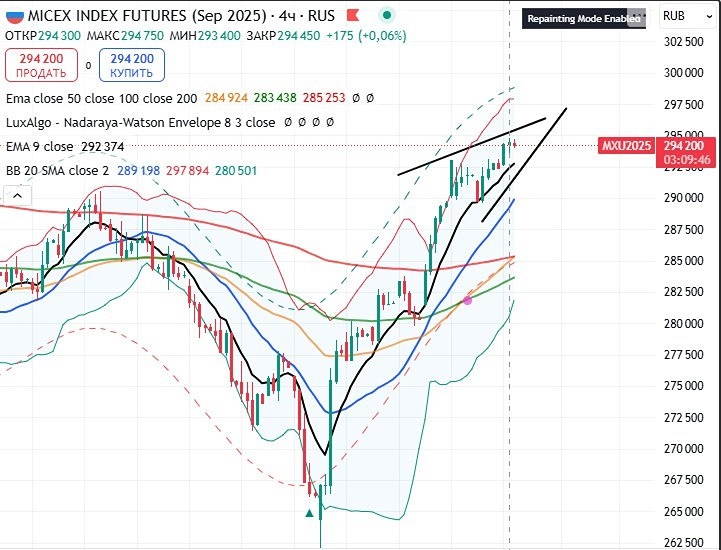The height and width of the screenshot is (550, 721).
Task: Click the Repainting Mode Enabled label
Action: point(582,19)
